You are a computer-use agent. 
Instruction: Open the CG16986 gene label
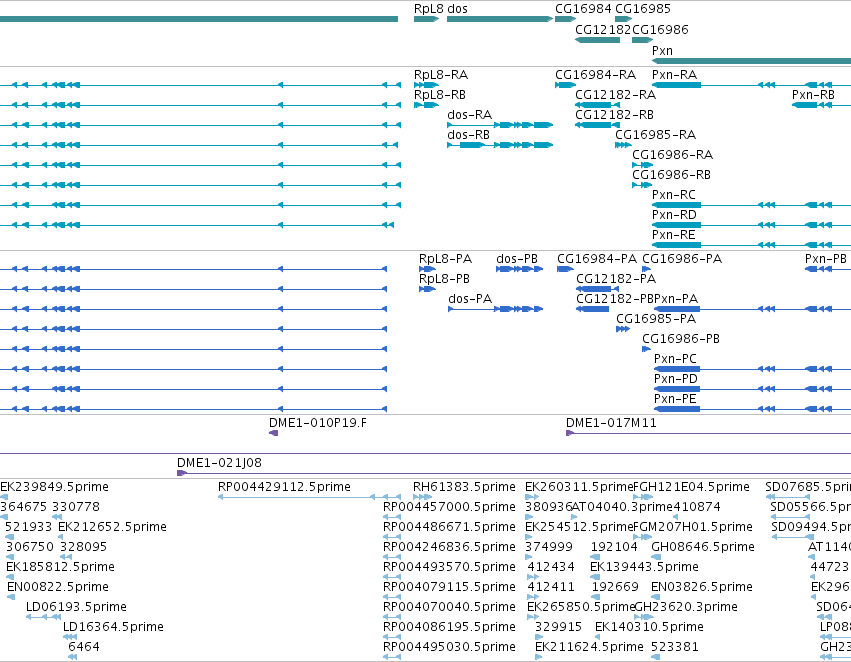(661, 29)
